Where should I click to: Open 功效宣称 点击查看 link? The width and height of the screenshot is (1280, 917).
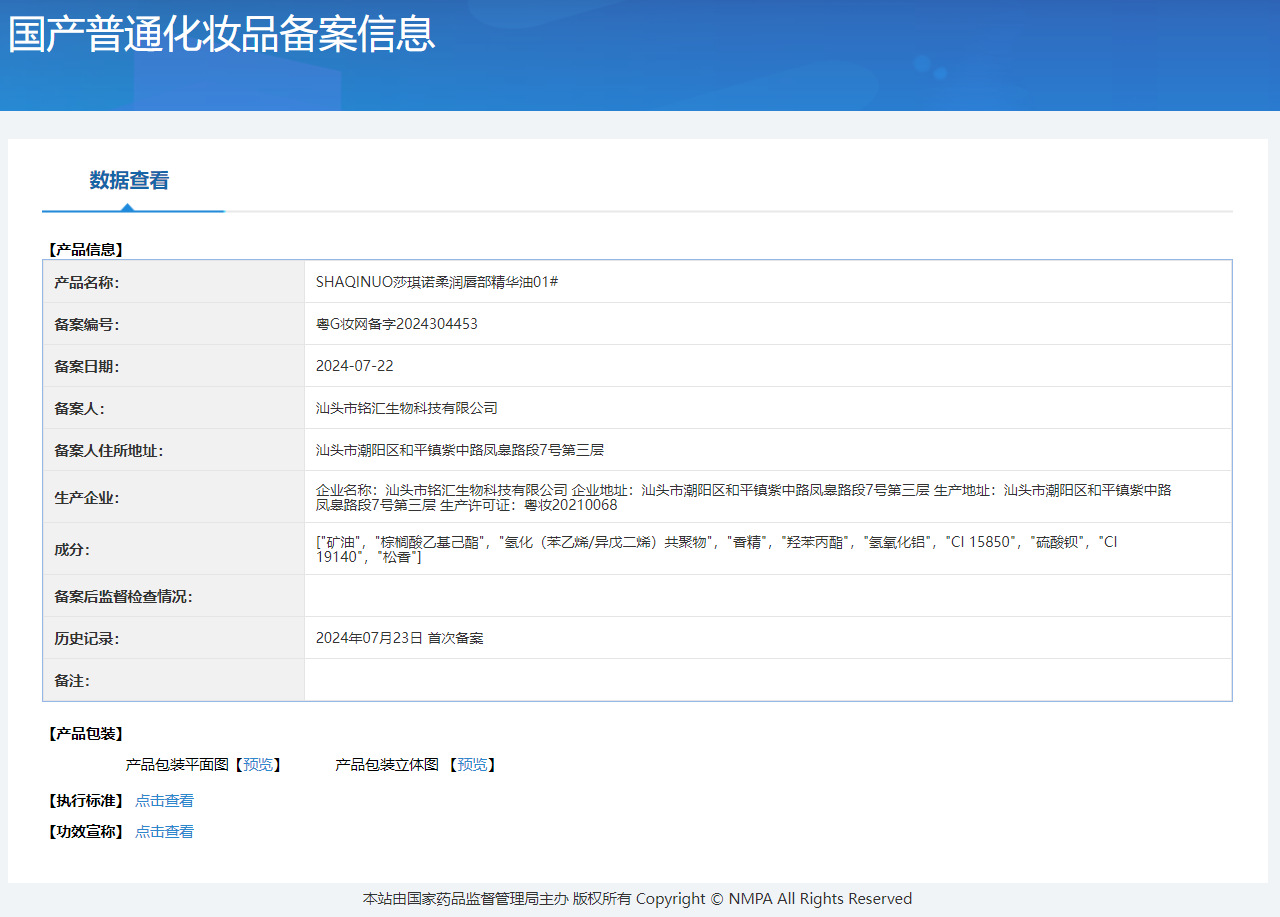pyautogui.click(x=165, y=832)
